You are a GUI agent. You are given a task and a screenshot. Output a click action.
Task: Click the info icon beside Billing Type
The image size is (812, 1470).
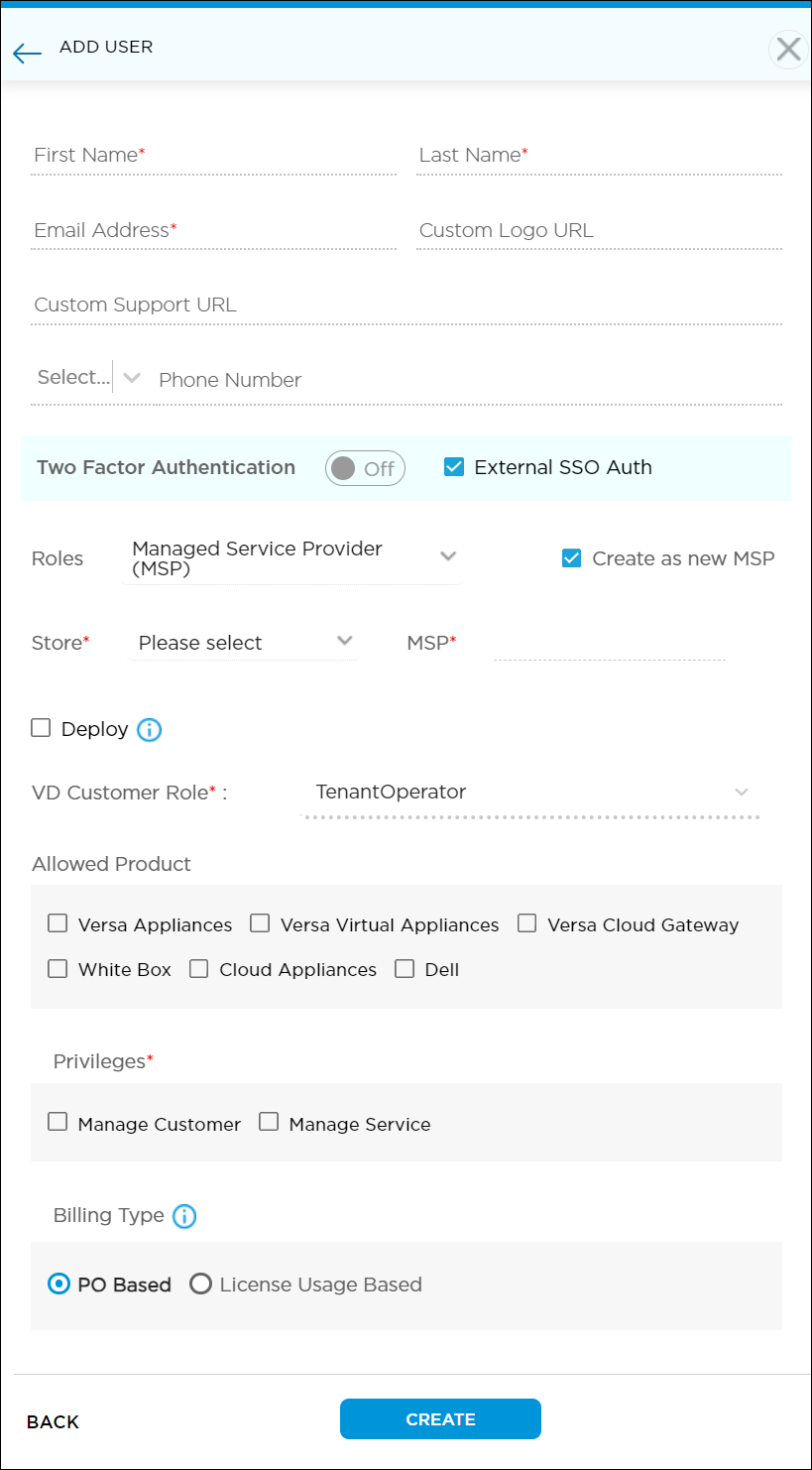184,1216
